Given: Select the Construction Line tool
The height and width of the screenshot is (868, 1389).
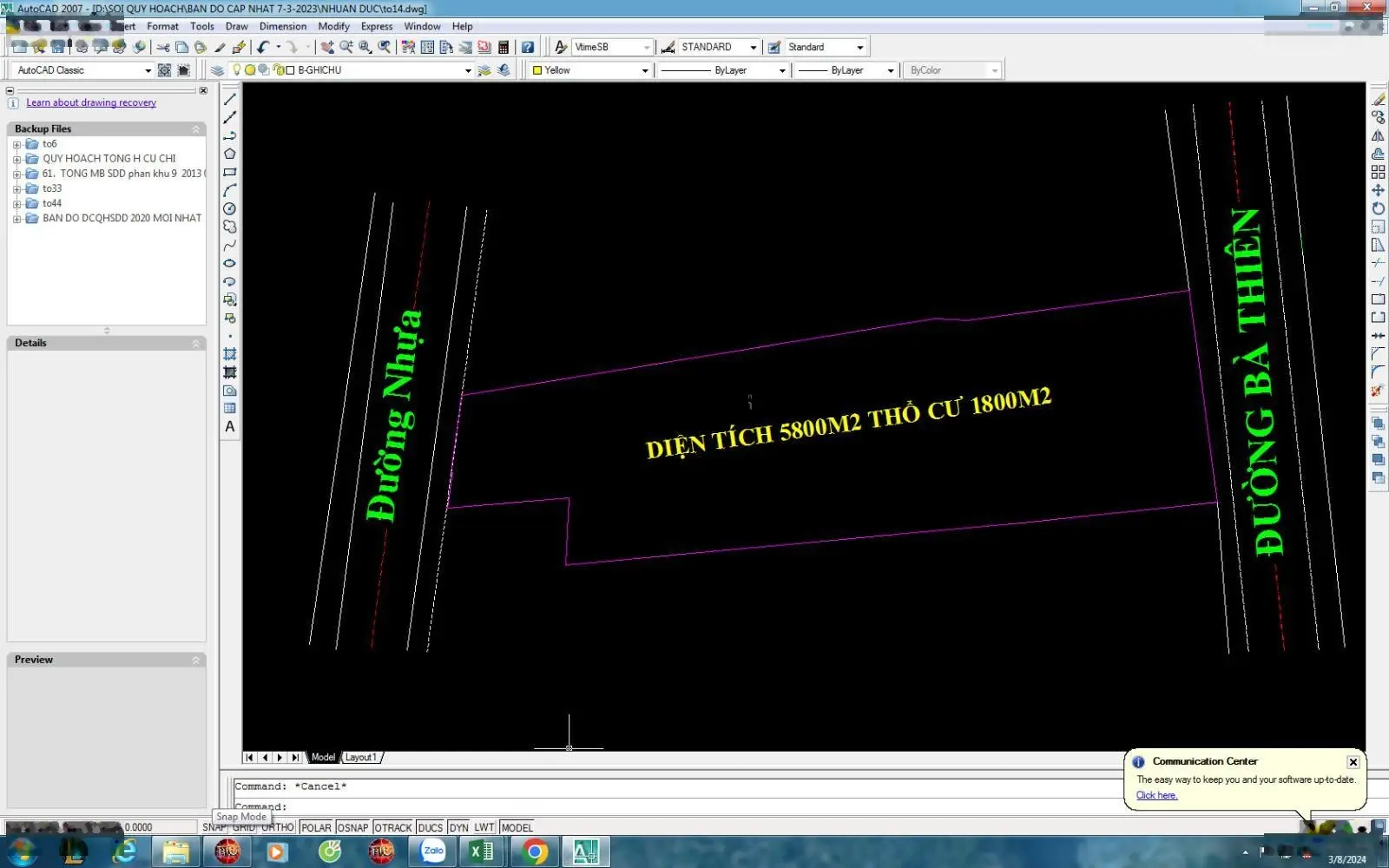Looking at the screenshot, I should 230,117.
